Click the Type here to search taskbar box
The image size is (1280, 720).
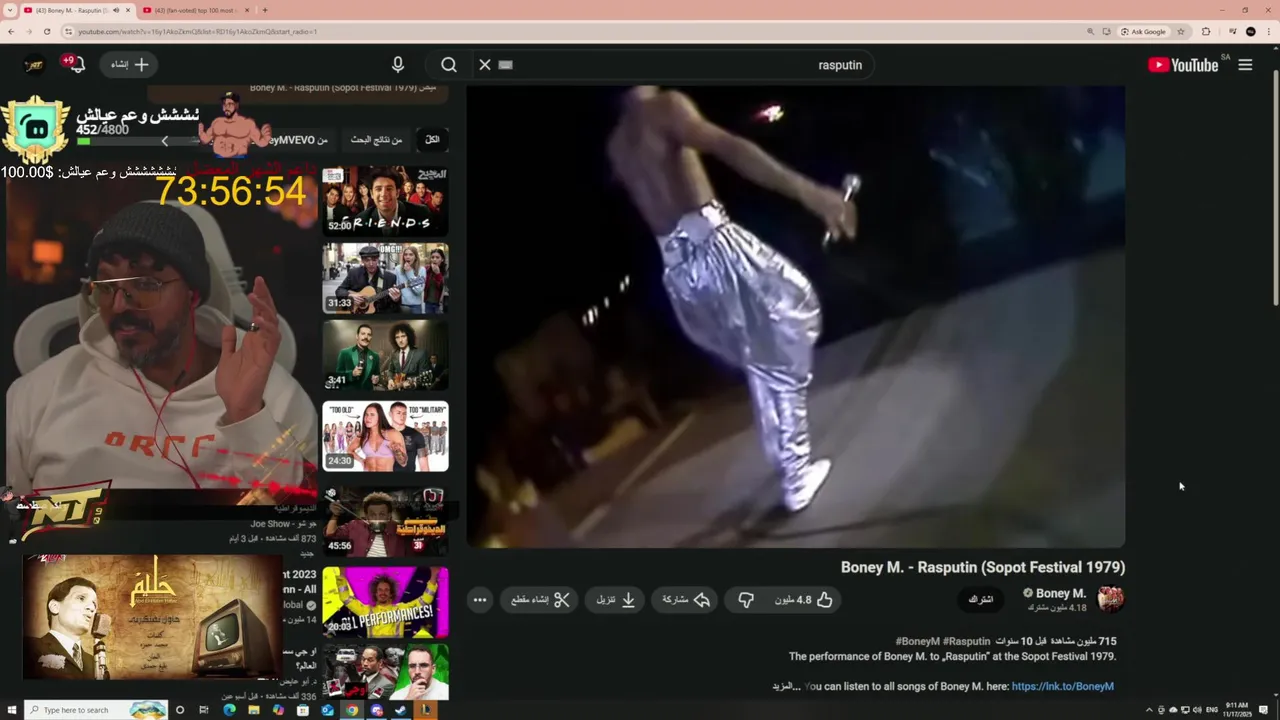[95, 710]
